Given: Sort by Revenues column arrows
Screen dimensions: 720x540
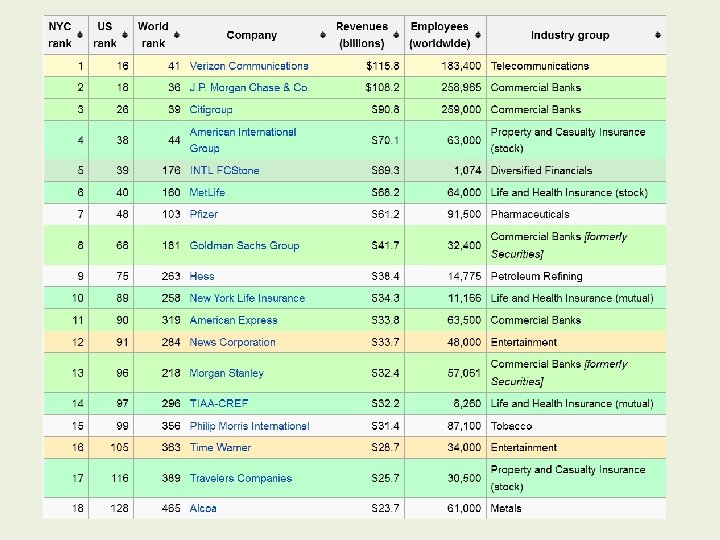Looking at the screenshot, I should click(396, 35).
